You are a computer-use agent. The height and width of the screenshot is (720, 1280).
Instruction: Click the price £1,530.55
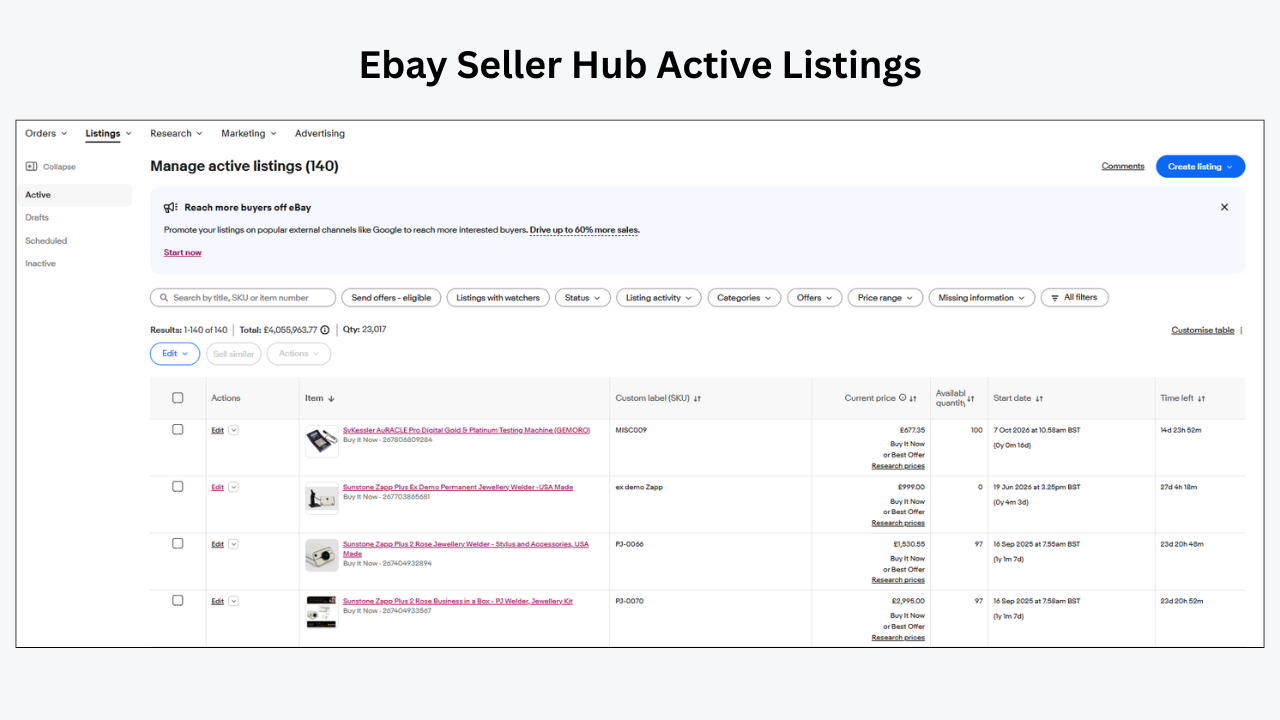point(909,544)
